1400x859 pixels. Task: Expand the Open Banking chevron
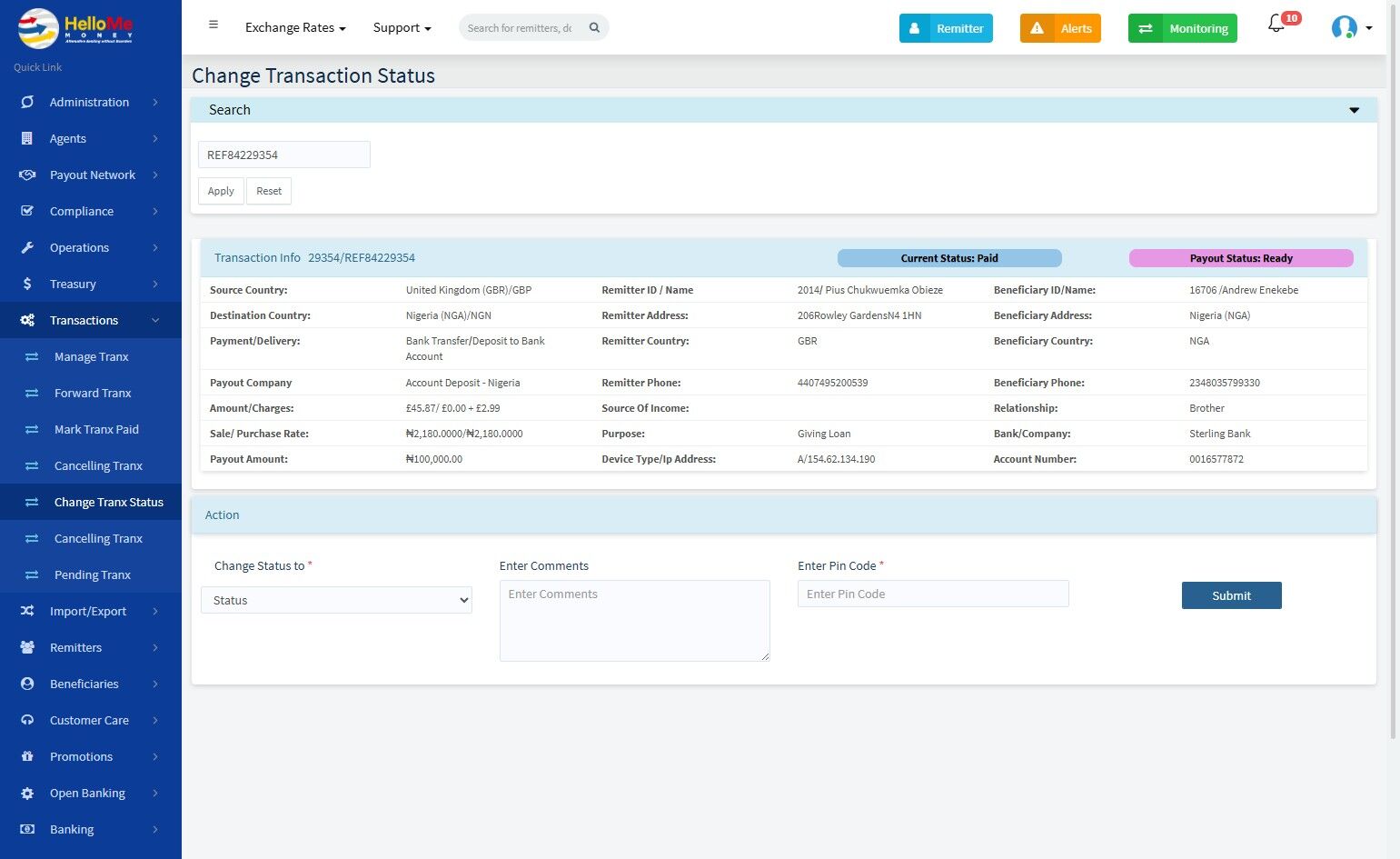[155, 793]
